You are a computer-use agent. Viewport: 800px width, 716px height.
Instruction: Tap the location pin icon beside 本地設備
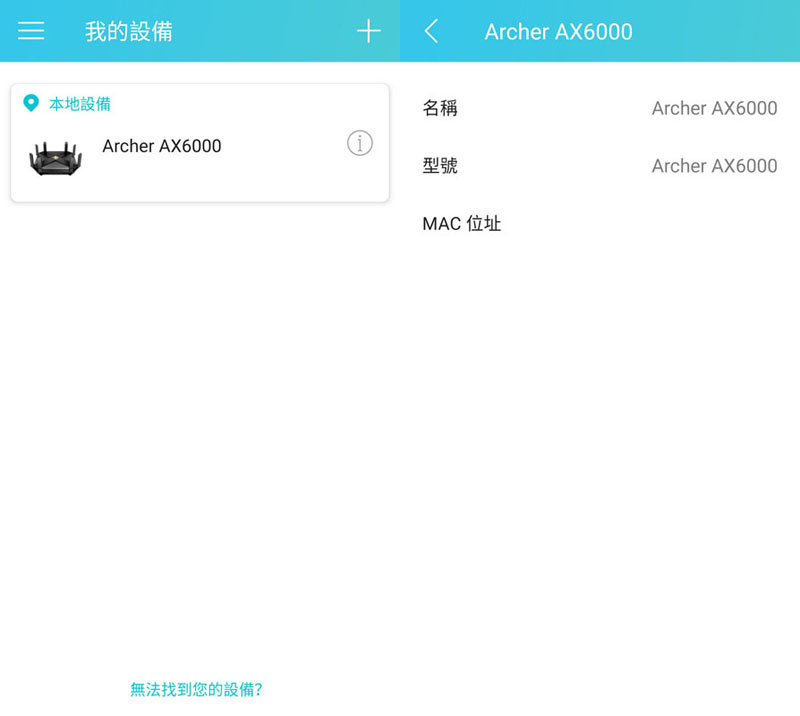[31, 104]
